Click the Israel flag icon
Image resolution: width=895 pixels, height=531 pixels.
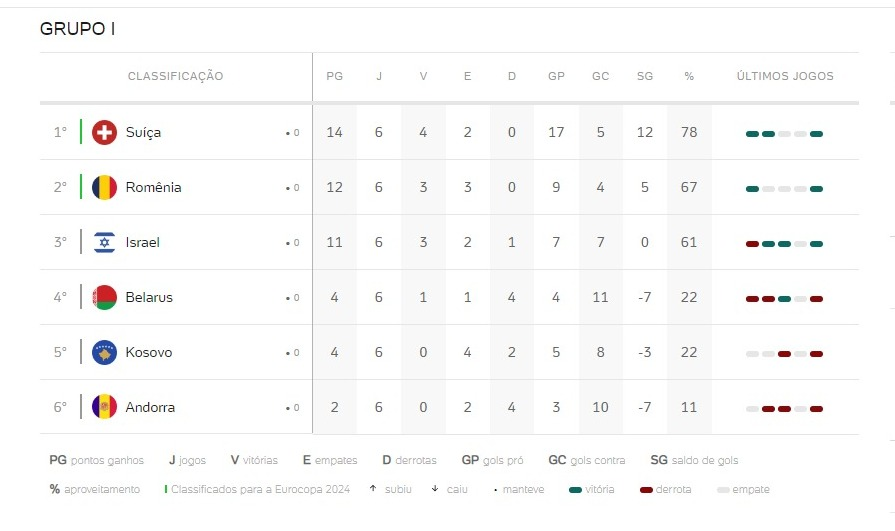[x=104, y=242]
